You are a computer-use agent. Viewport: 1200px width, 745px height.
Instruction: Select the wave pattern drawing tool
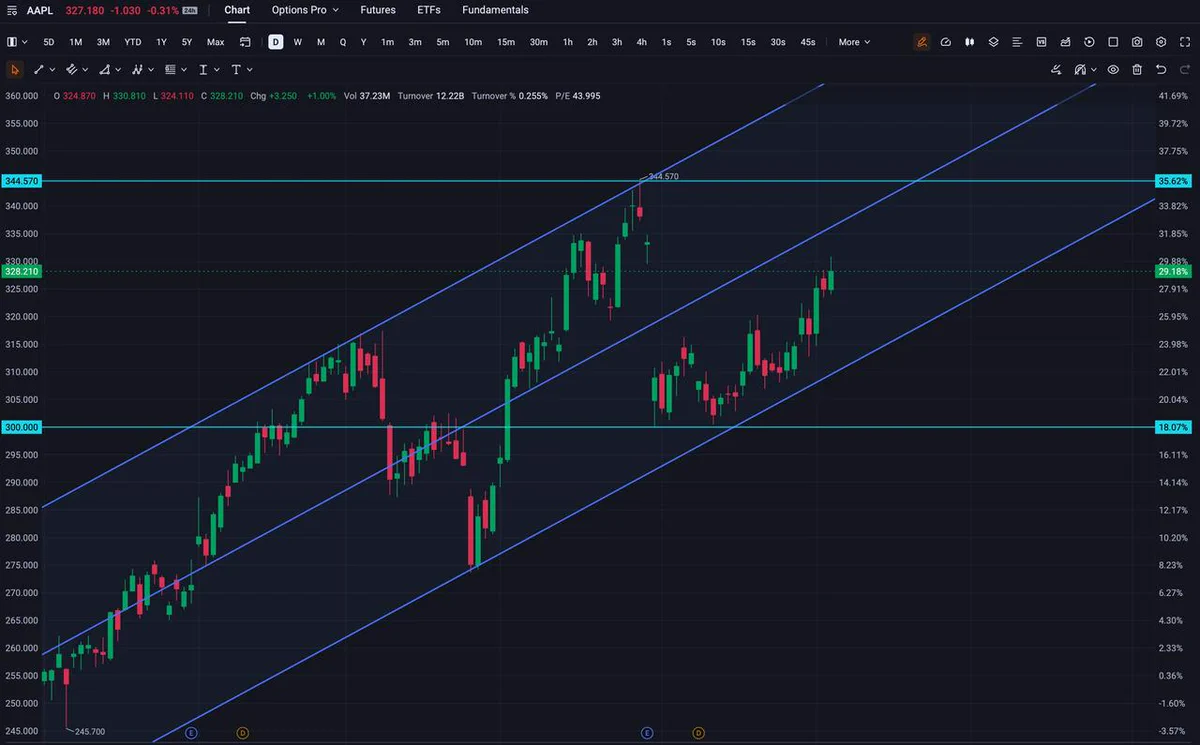pos(137,70)
